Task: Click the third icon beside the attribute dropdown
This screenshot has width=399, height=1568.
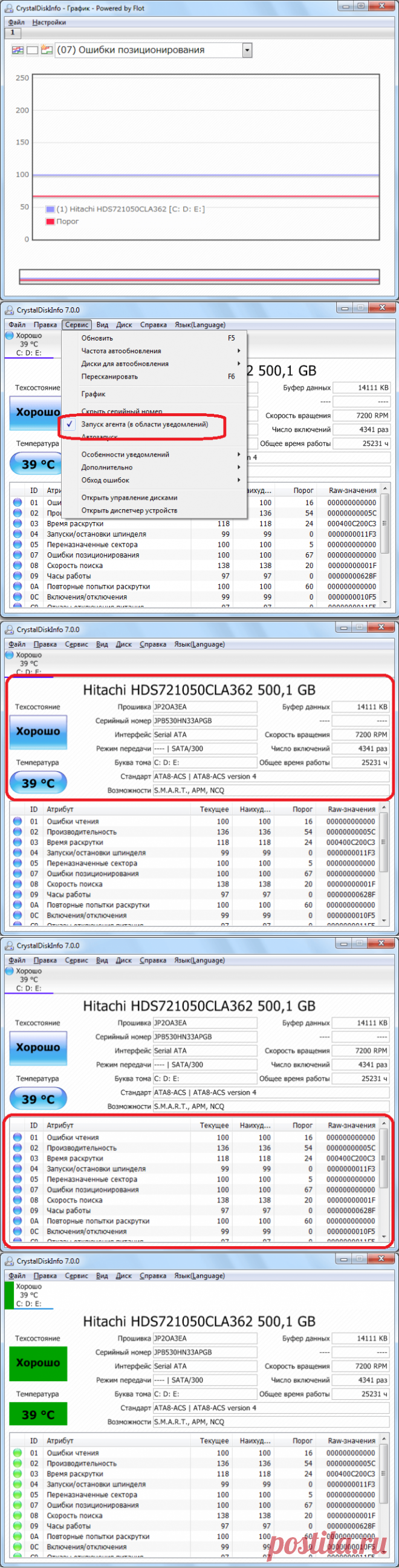Action: pos(47,50)
